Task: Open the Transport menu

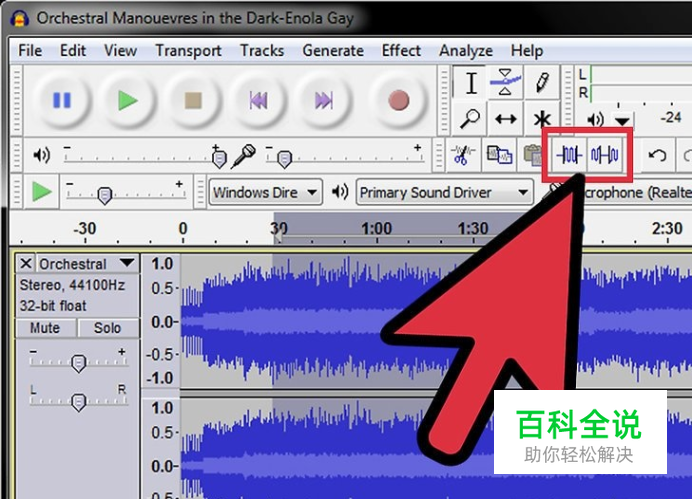Action: 188,51
